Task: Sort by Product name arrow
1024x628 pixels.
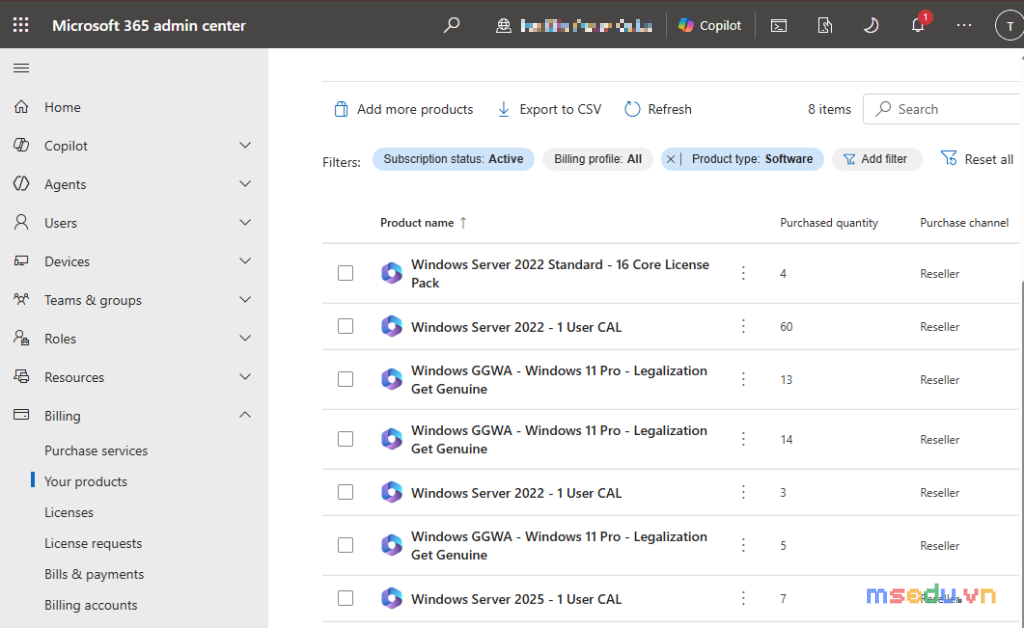Action: 463,223
